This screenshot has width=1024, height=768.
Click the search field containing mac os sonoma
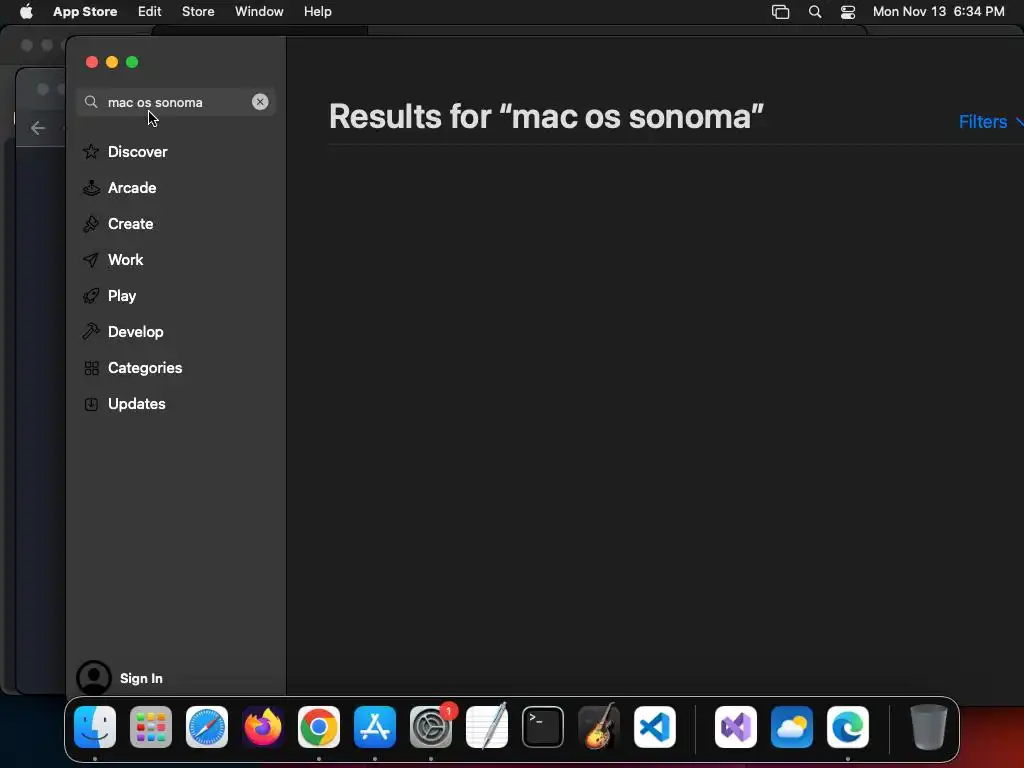click(x=176, y=102)
